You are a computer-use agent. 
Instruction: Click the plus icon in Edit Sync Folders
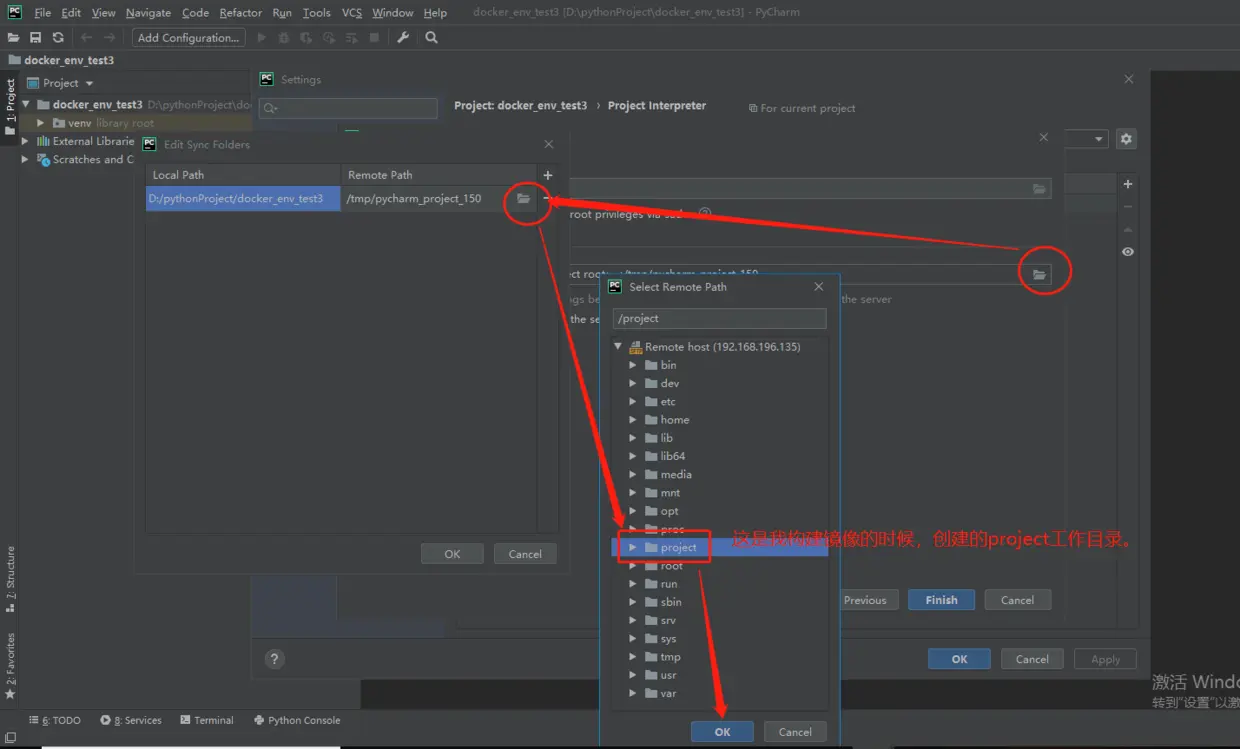547,175
